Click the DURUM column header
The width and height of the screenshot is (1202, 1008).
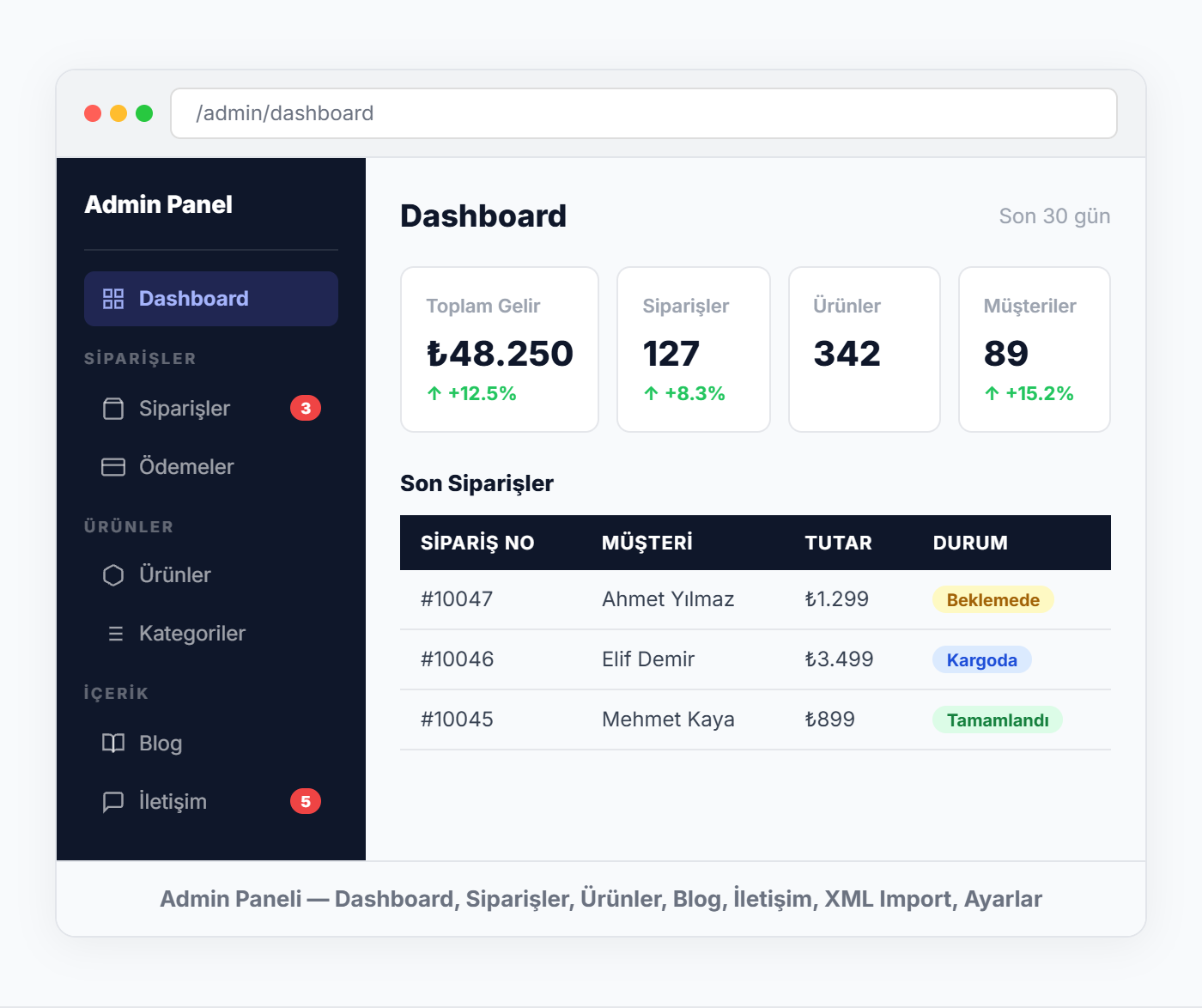click(x=970, y=543)
